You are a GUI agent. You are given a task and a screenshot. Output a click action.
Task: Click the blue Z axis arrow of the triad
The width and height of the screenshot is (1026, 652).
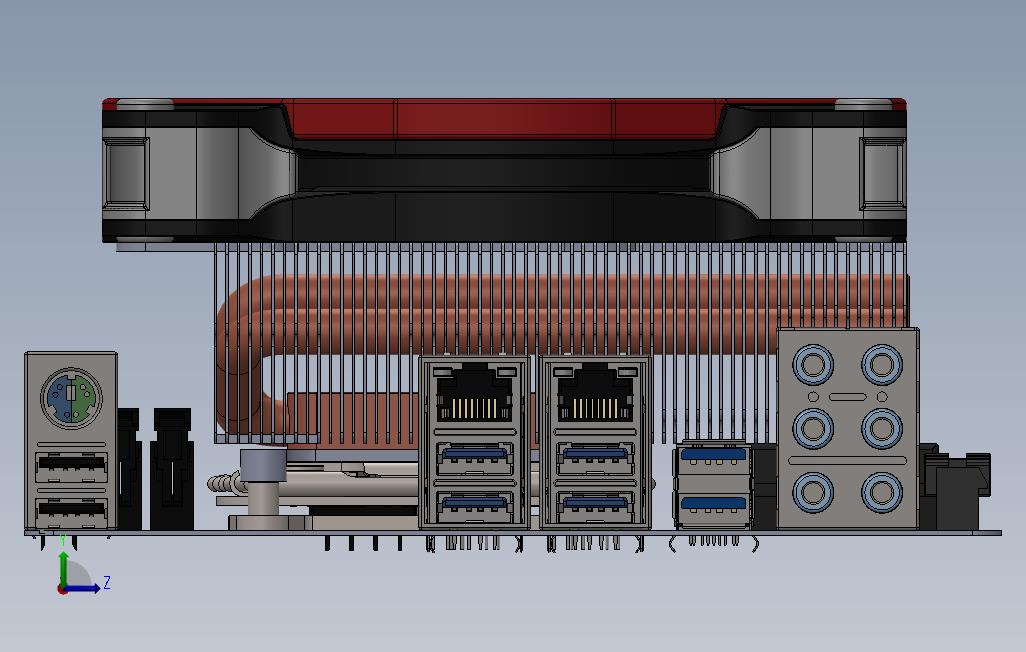83,589
